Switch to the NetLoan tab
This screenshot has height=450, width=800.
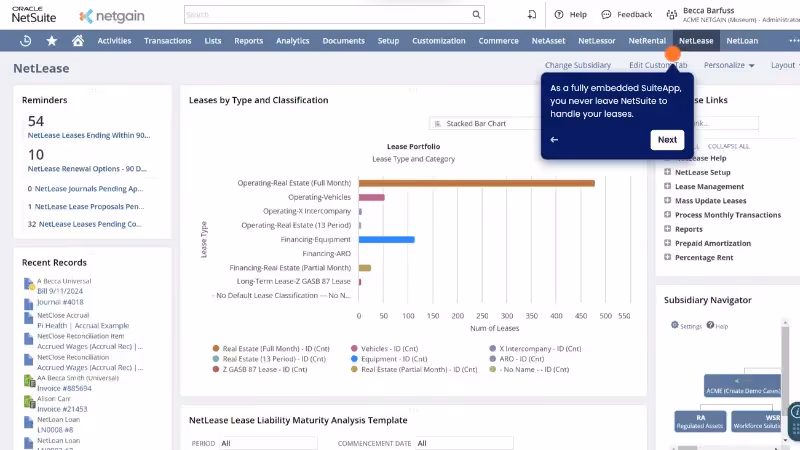[x=742, y=41]
